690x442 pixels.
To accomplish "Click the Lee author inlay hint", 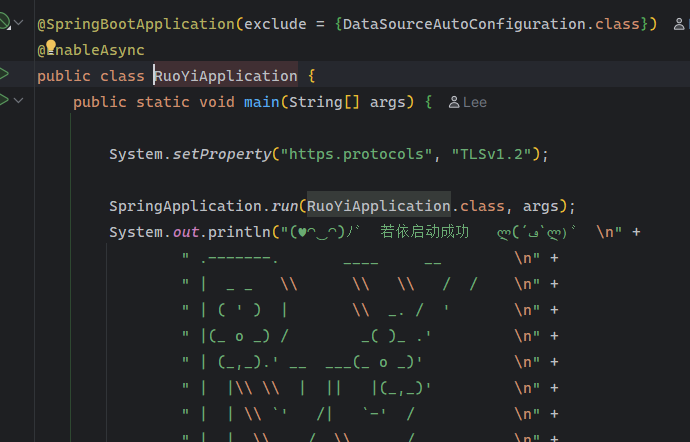I will (475, 103).
